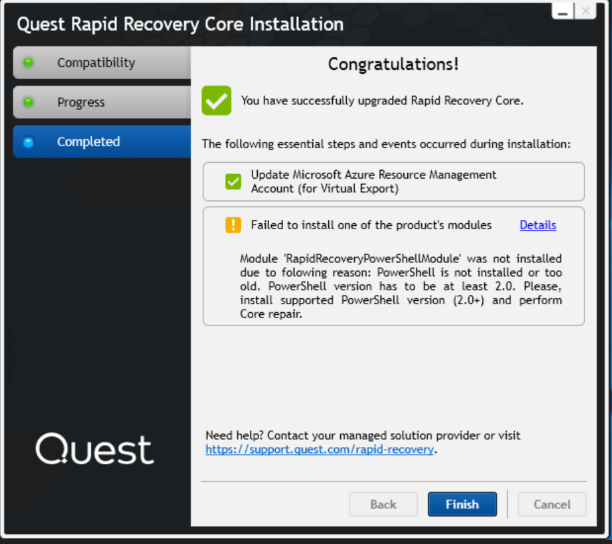Click the Quest Rapid Recovery Core Installation title
Image resolution: width=612 pixels, height=544 pixels.
pos(180,24)
